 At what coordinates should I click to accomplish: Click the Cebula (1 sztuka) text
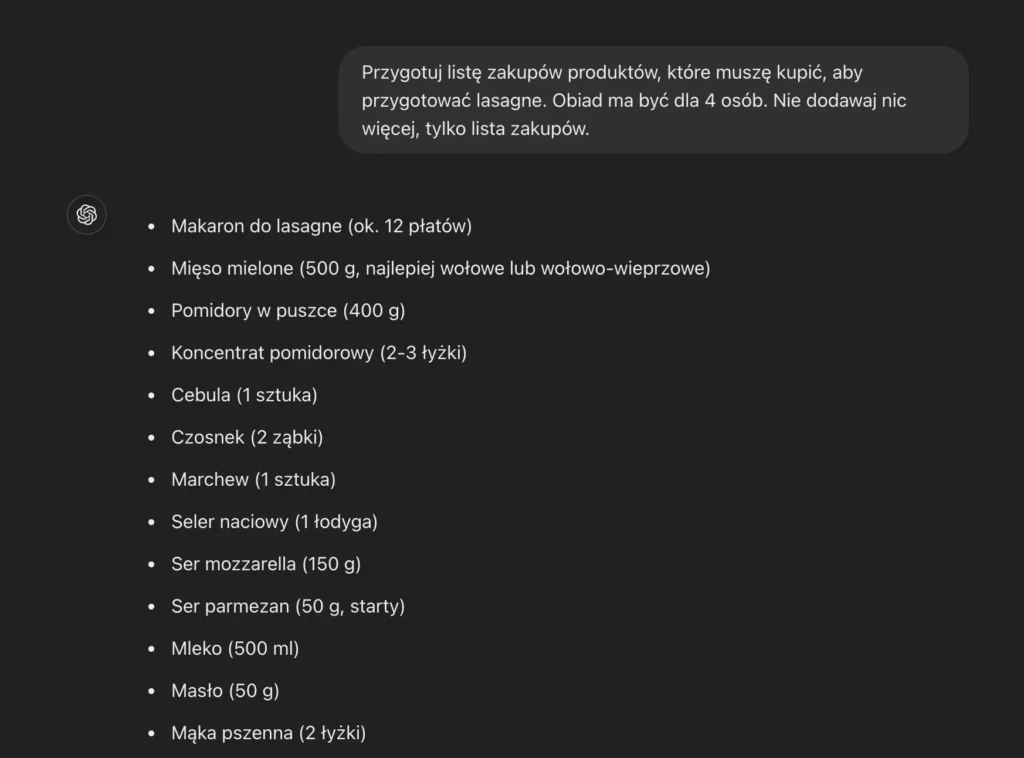244,395
